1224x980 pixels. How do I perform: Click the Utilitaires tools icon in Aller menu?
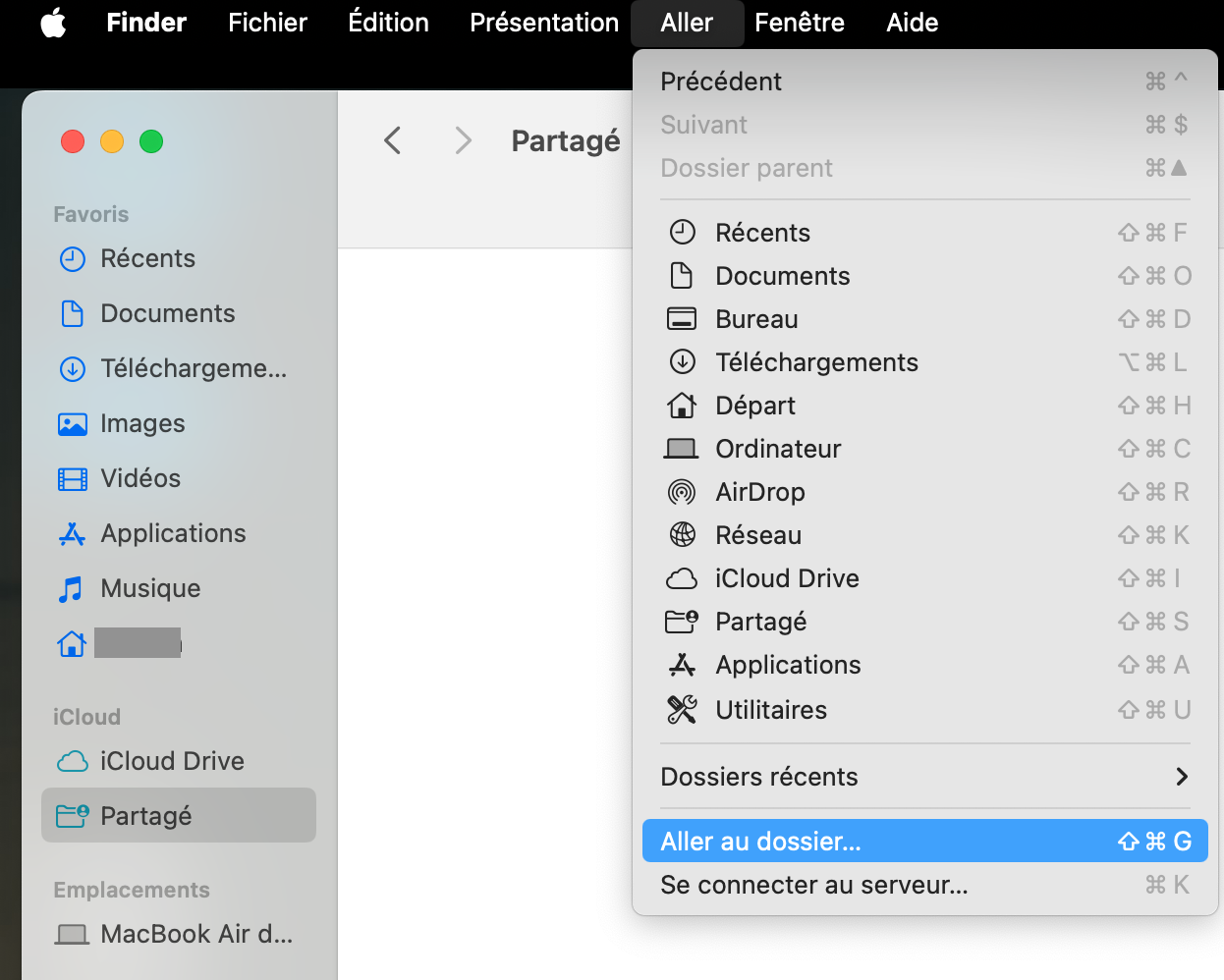click(x=682, y=709)
